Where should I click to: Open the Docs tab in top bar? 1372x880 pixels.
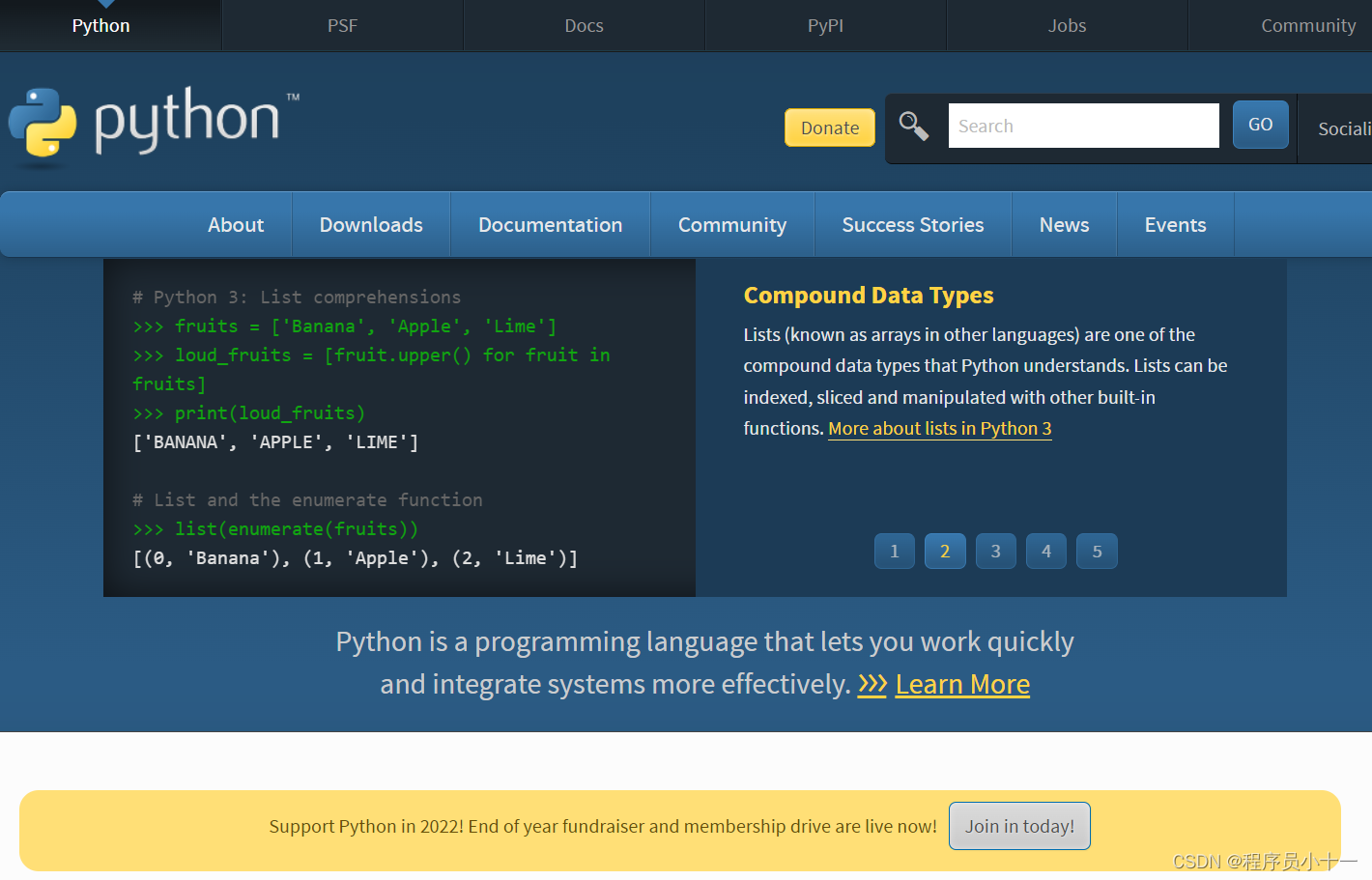pos(585,26)
